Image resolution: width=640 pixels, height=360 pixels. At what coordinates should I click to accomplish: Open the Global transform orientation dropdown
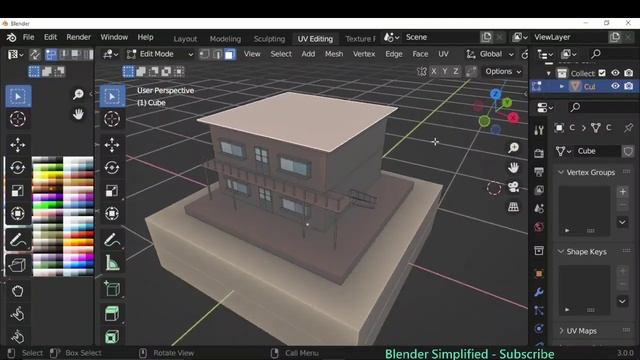[x=490, y=54]
